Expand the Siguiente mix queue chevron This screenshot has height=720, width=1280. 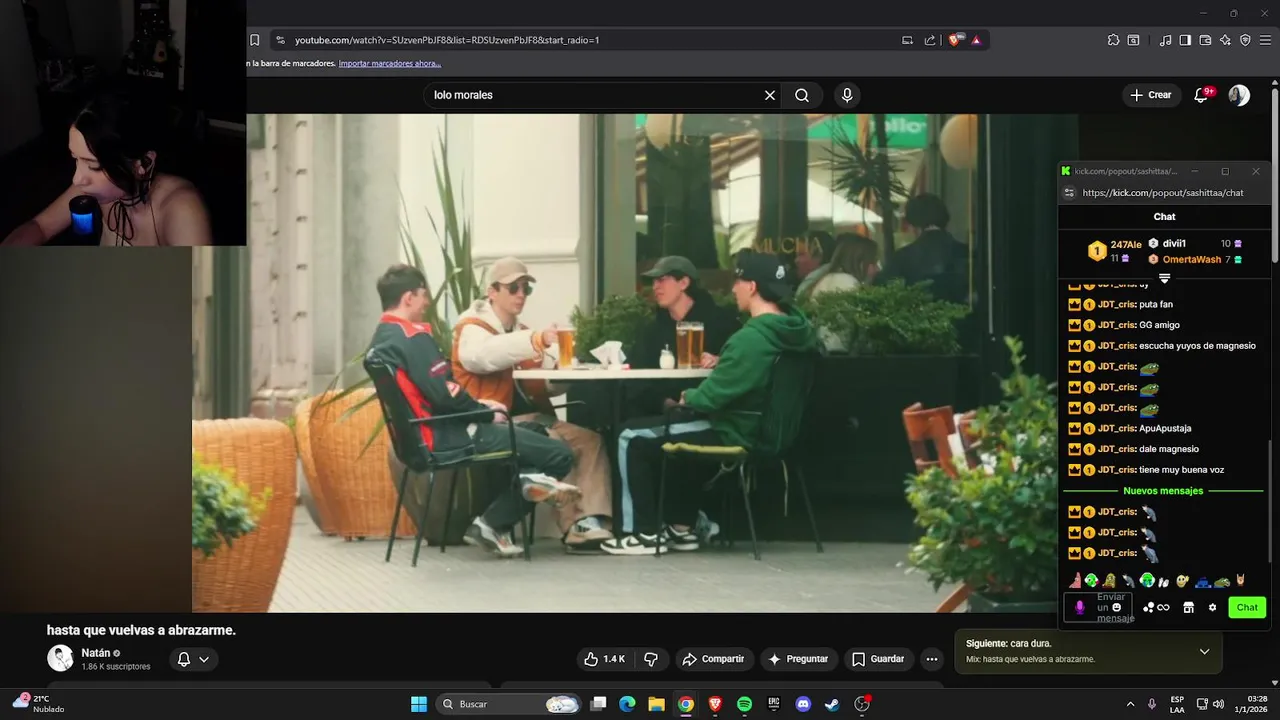(x=1204, y=651)
